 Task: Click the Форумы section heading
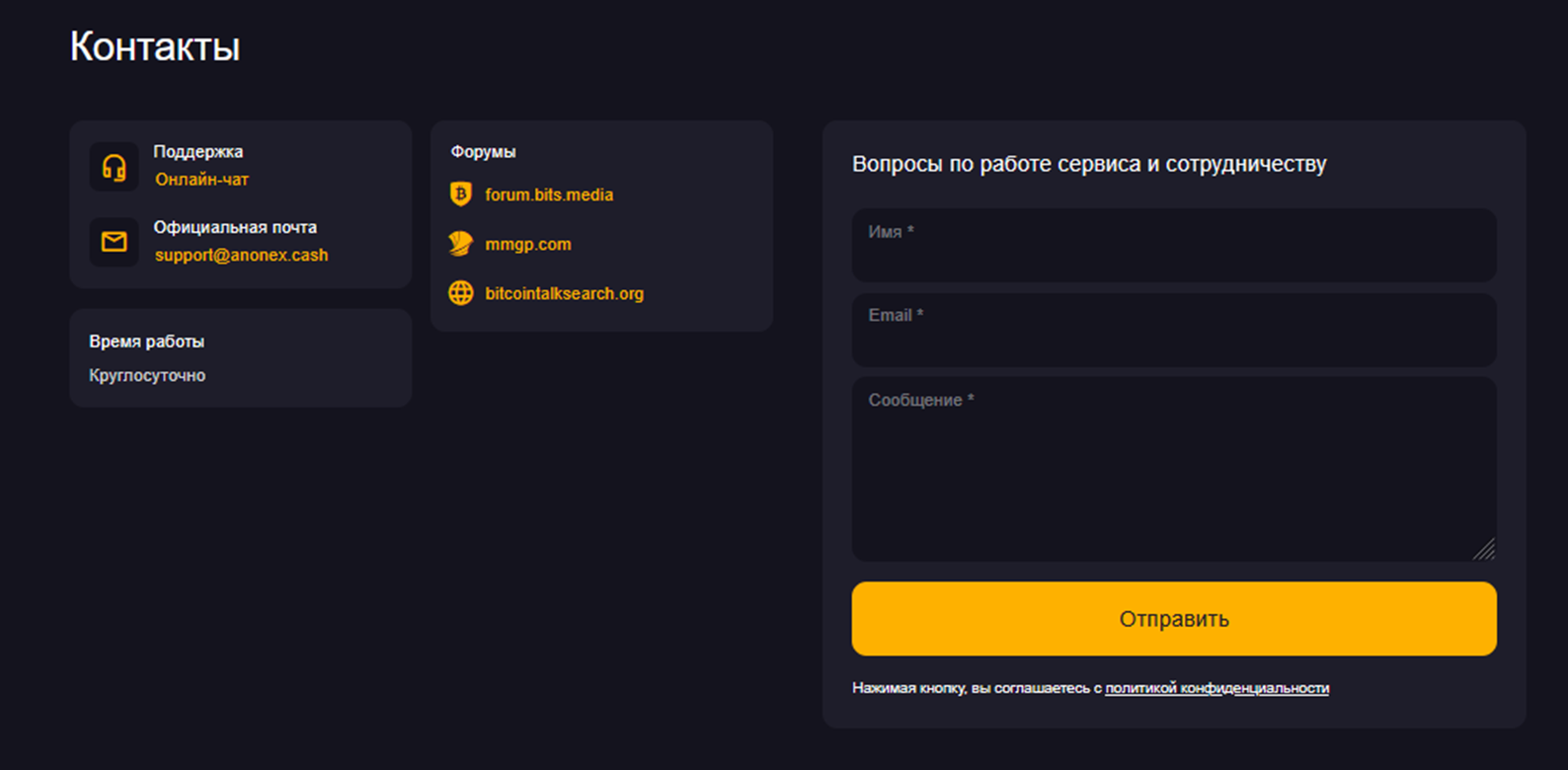483,151
